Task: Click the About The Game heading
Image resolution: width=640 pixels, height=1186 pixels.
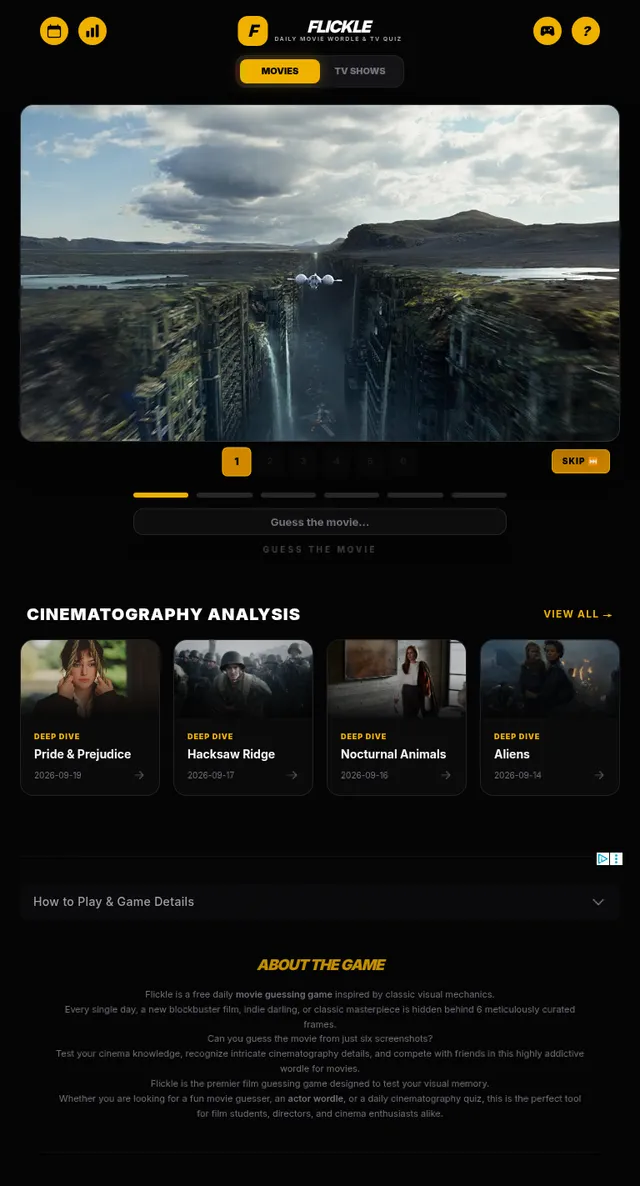Action: click(x=321, y=965)
